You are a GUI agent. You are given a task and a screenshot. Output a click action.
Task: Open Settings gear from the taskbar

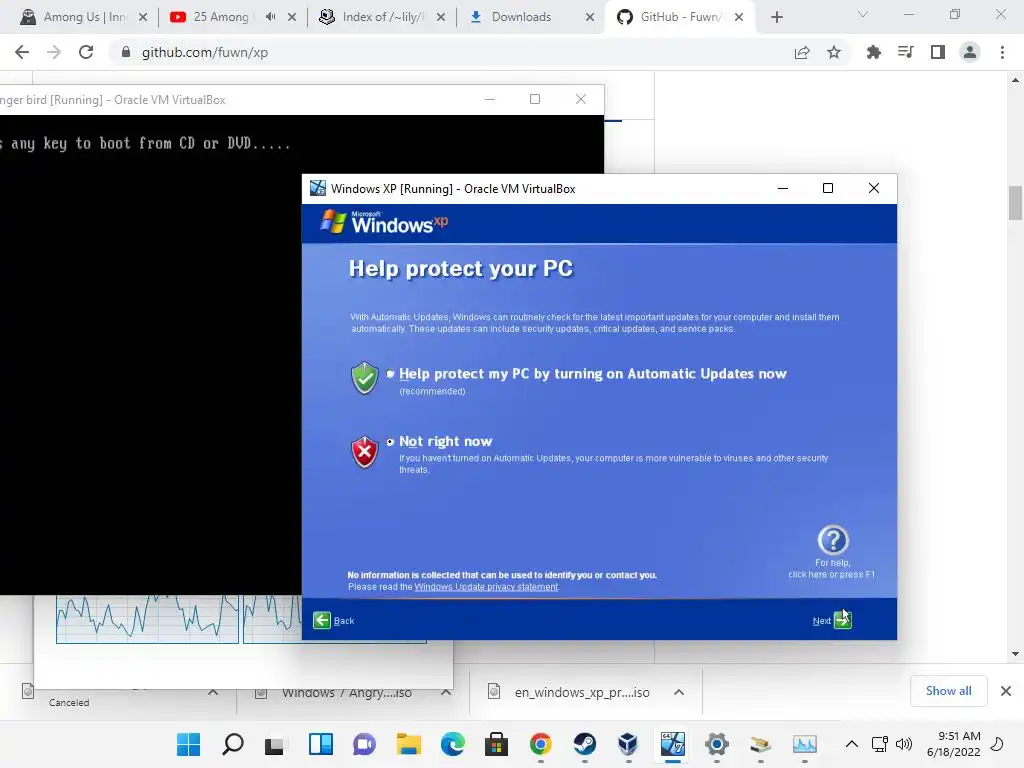tap(716, 744)
